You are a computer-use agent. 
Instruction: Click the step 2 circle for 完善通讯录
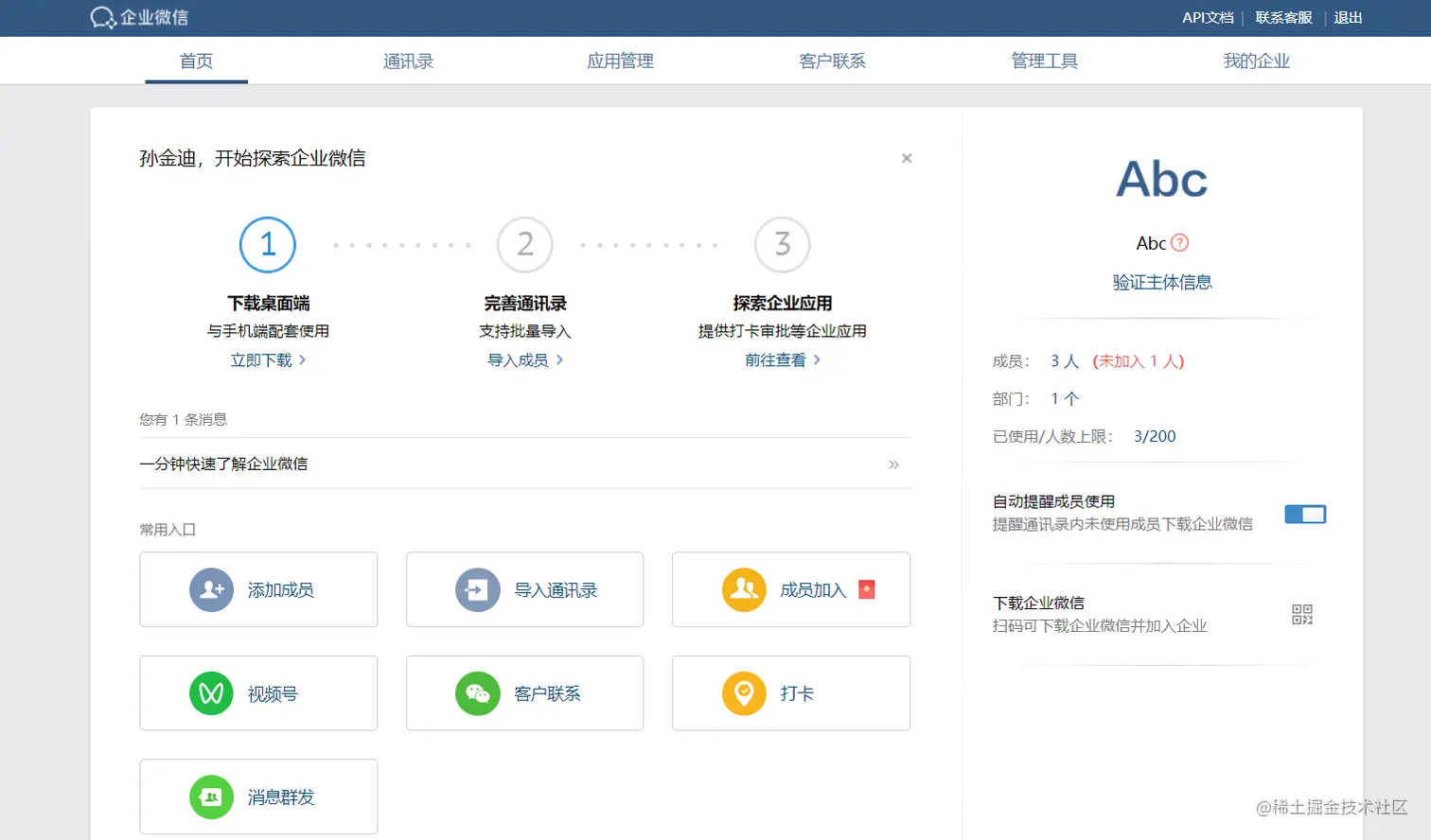point(525,245)
